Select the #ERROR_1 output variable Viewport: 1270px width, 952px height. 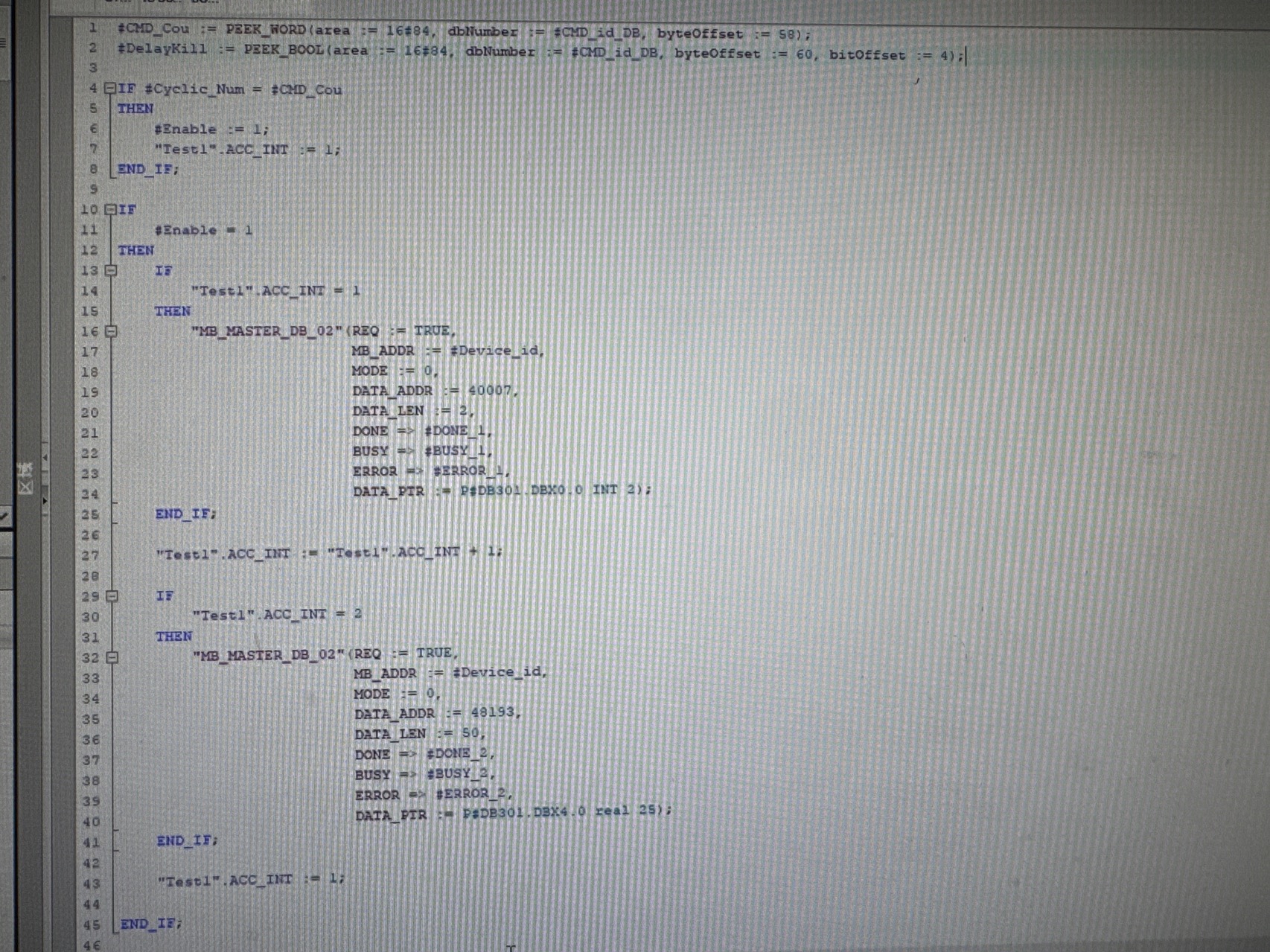469,471
